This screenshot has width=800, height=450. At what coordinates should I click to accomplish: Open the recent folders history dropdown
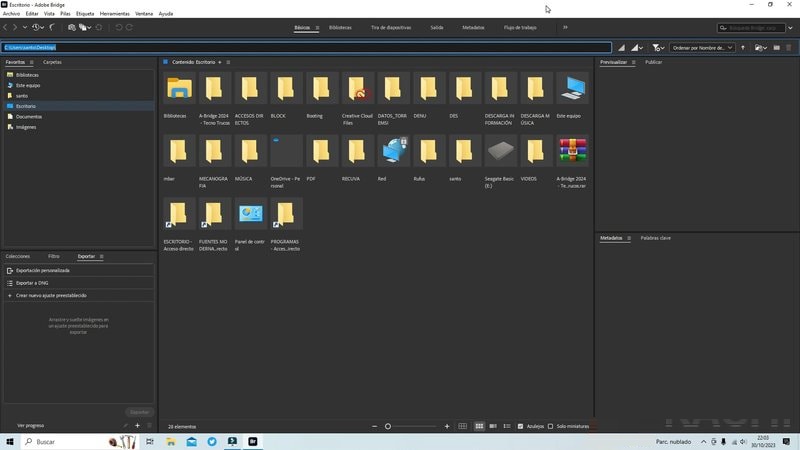click(38, 28)
